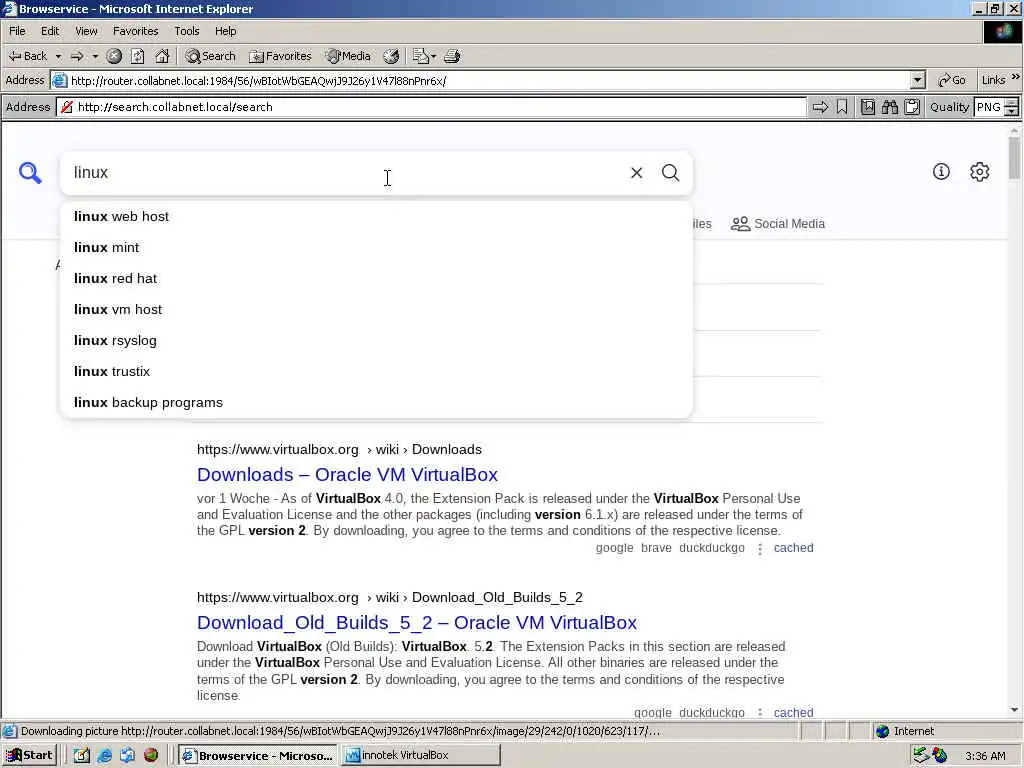Image resolution: width=1024 pixels, height=768 pixels.
Task: Open the Media toolbar button
Action: pos(349,56)
